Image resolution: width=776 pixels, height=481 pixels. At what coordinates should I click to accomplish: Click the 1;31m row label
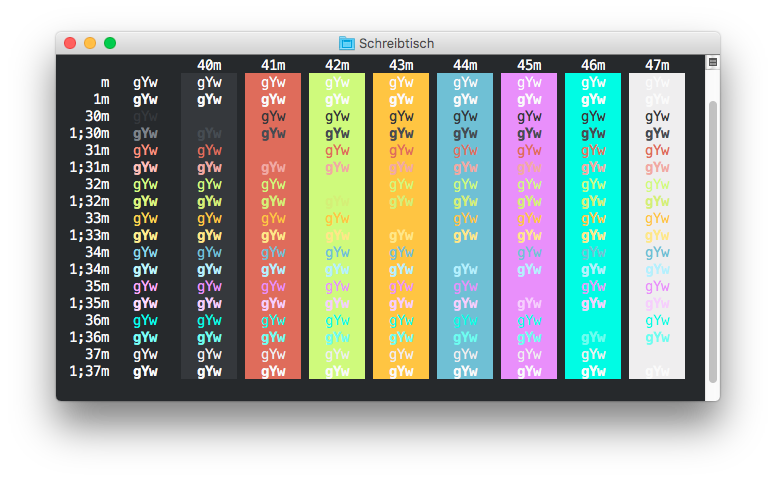coord(89,167)
